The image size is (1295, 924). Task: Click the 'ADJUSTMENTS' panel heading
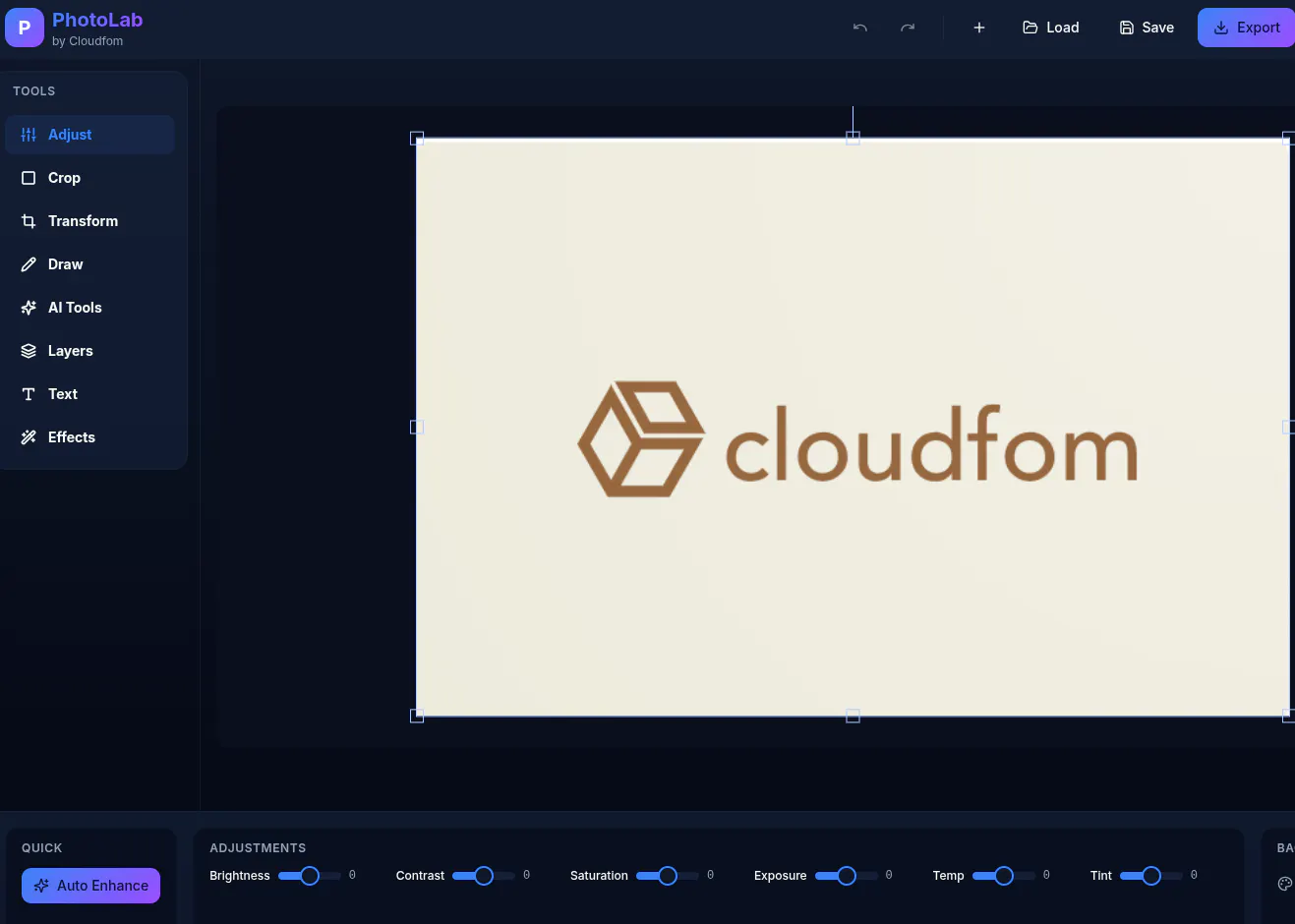point(258,848)
